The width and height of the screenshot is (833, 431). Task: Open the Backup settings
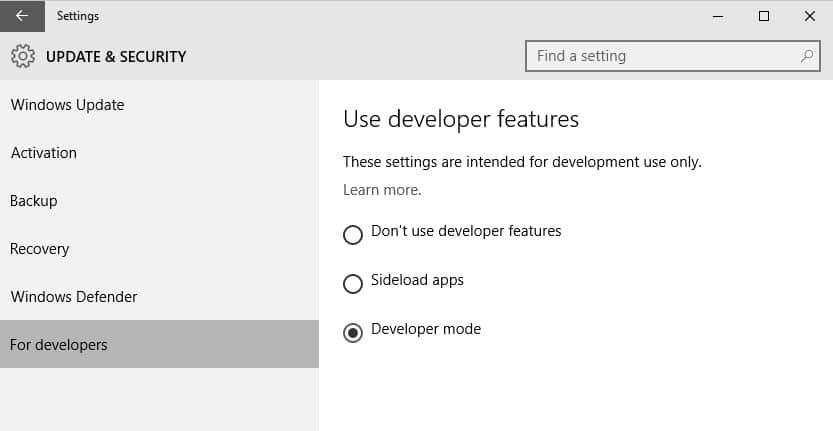(34, 201)
